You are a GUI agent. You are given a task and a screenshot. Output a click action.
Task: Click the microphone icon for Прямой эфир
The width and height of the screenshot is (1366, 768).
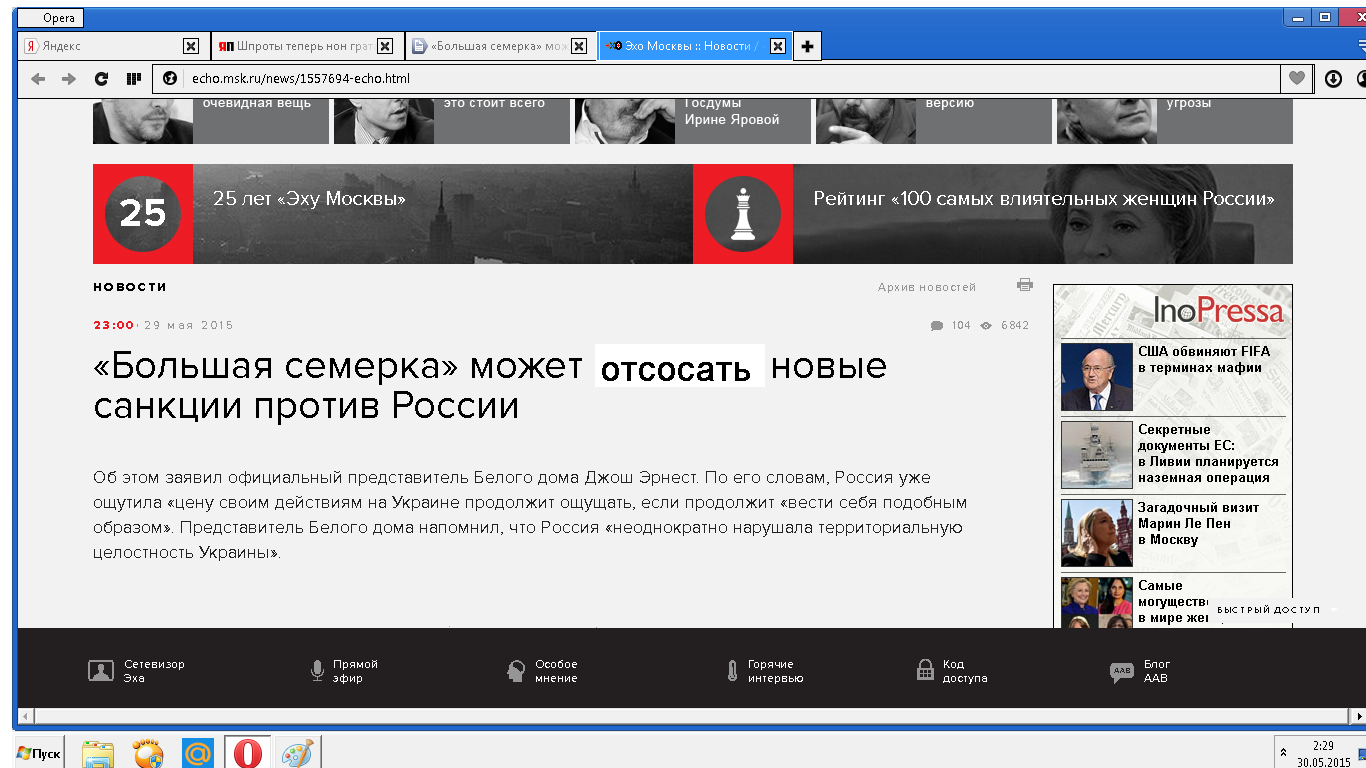click(318, 671)
